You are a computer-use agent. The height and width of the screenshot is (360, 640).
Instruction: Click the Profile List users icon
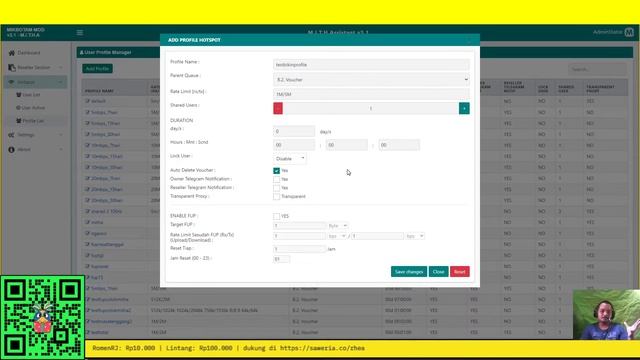click(18, 121)
